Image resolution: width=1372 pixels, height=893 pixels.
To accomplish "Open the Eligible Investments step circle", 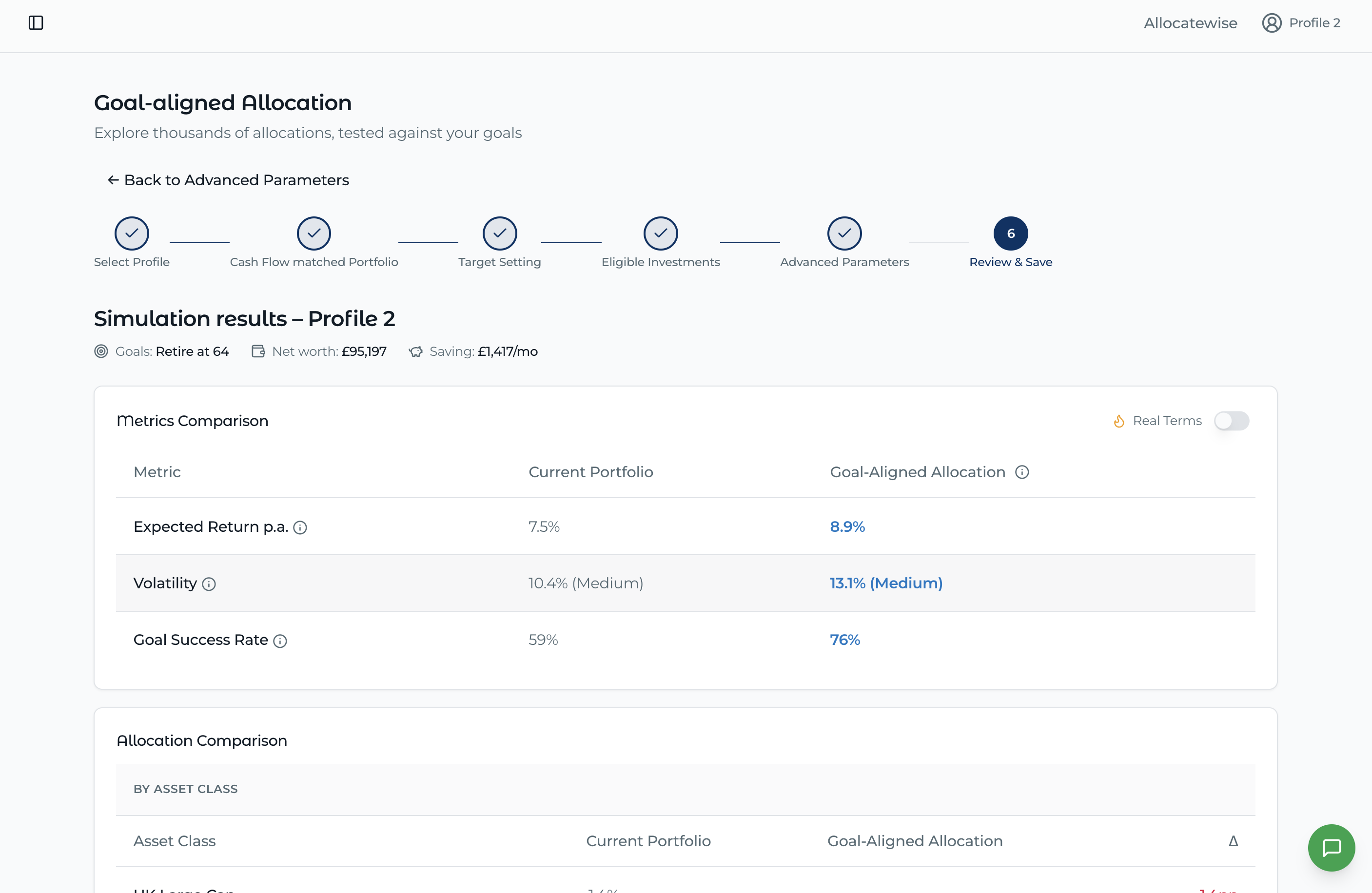I will [x=661, y=233].
